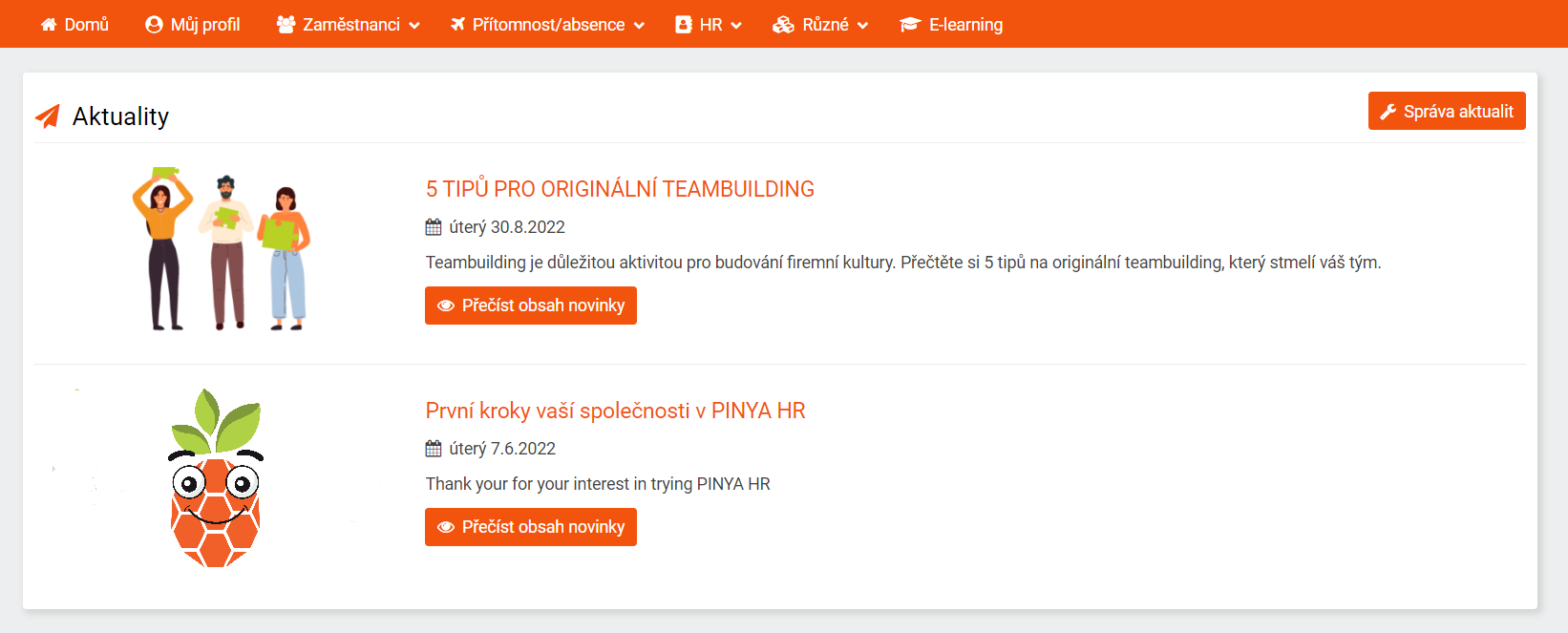Expand the Přítomnost/absence dropdown chevron

639,26
